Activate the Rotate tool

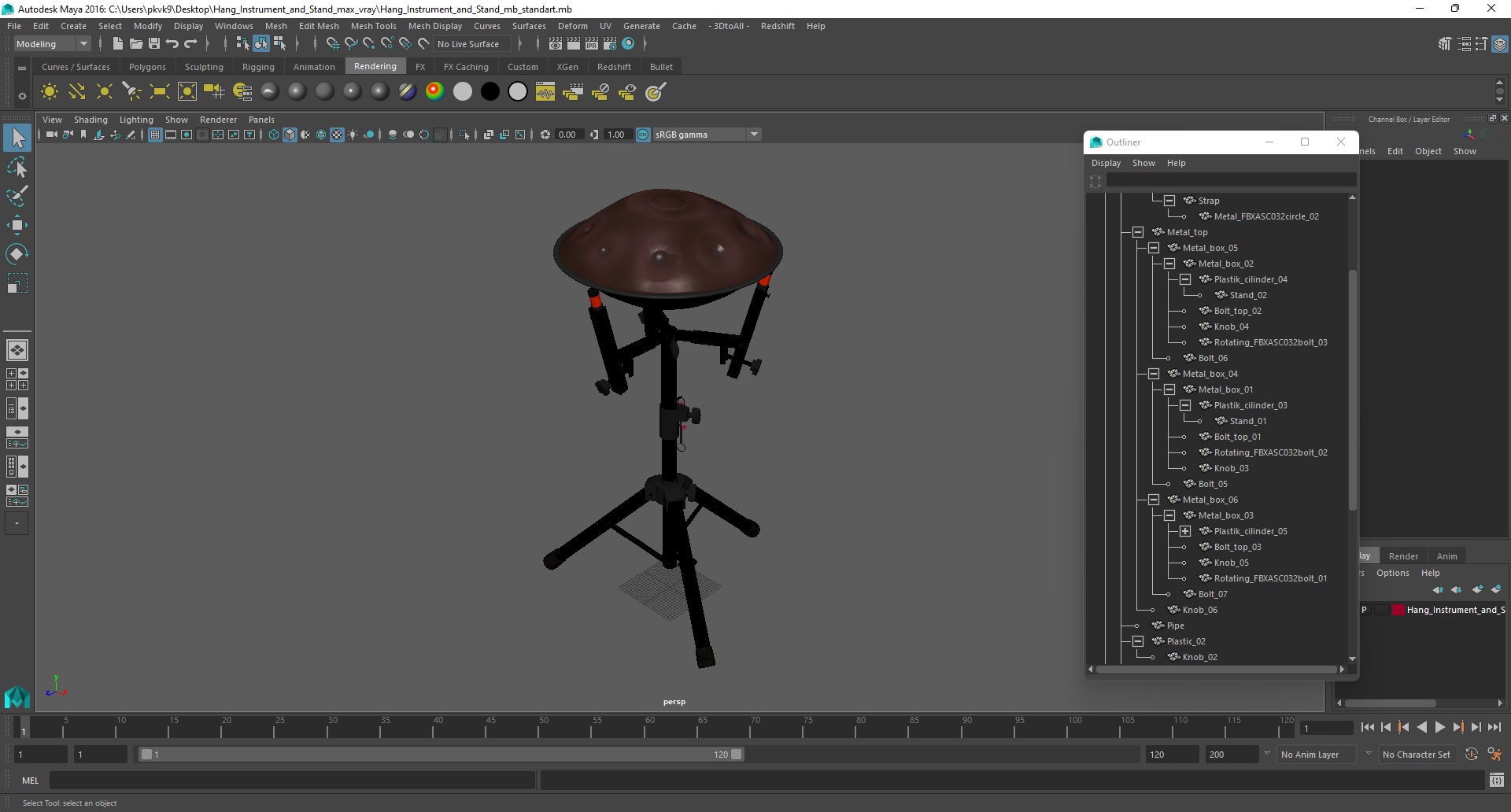click(x=17, y=254)
